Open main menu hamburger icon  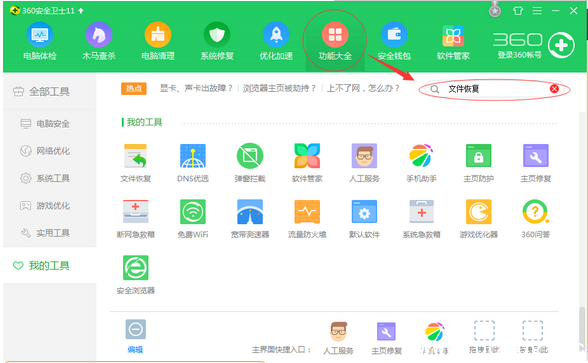(537, 10)
